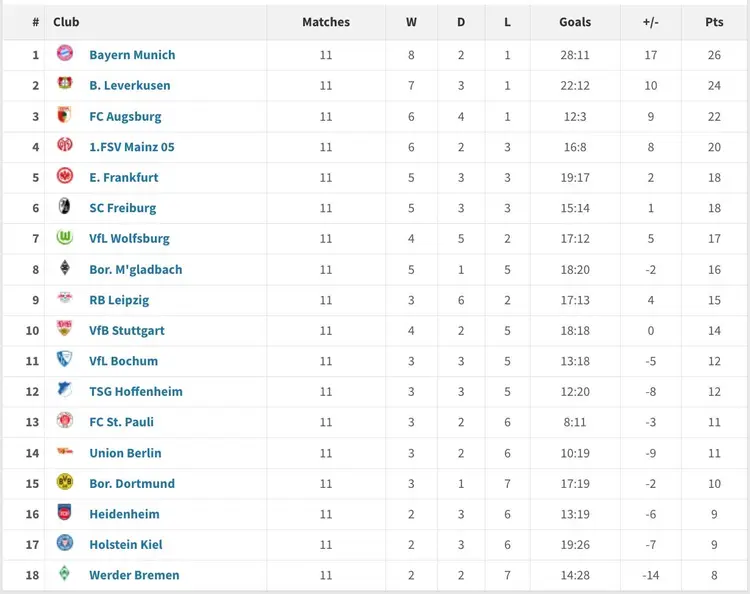Image resolution: width=750 pixels, height=594 pixels.
Task: Open the Bor. M'gladbach team link
Action: click(x=136, y=269)
